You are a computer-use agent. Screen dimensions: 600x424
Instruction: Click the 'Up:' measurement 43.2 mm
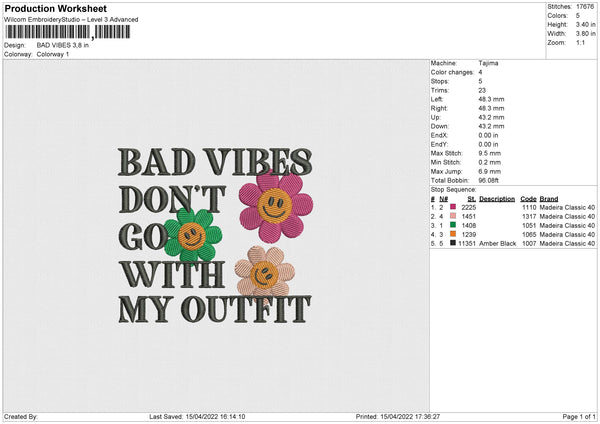tap(491, 117)
